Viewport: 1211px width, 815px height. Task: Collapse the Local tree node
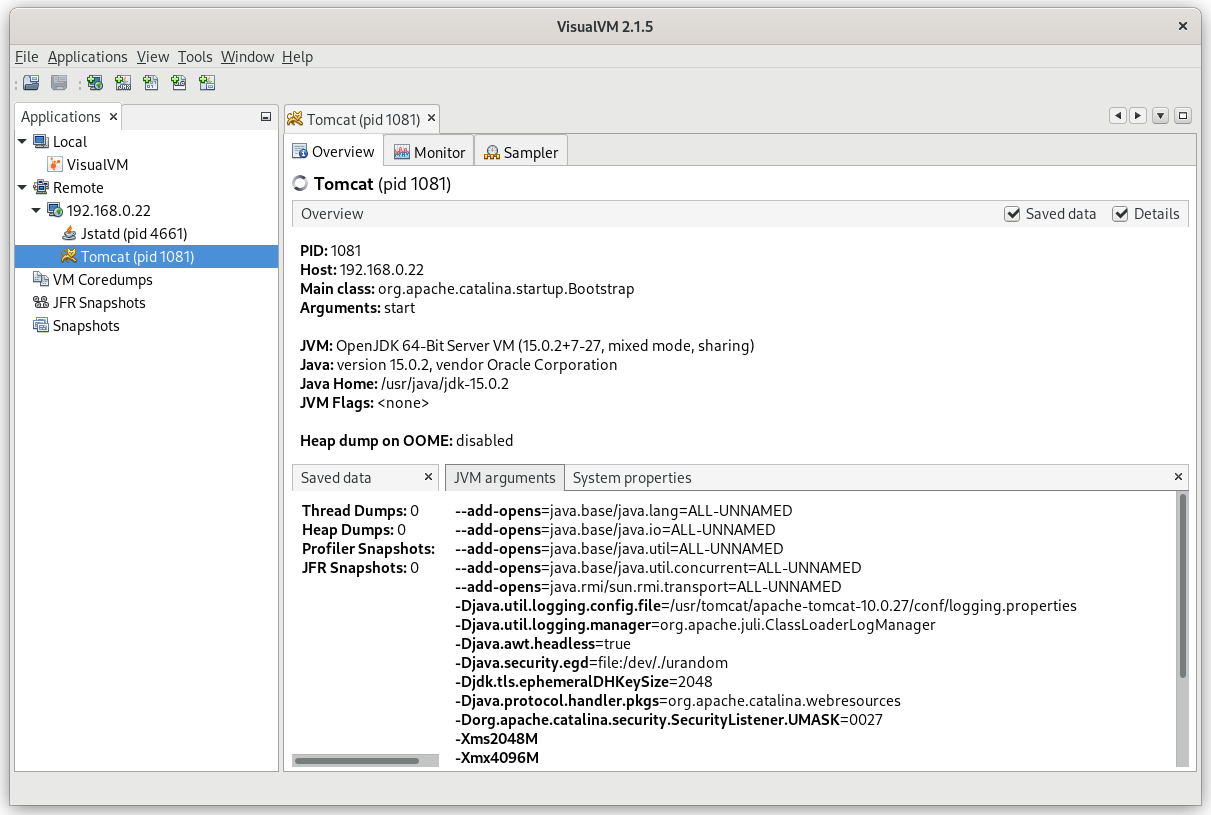[x=23, y=142]
